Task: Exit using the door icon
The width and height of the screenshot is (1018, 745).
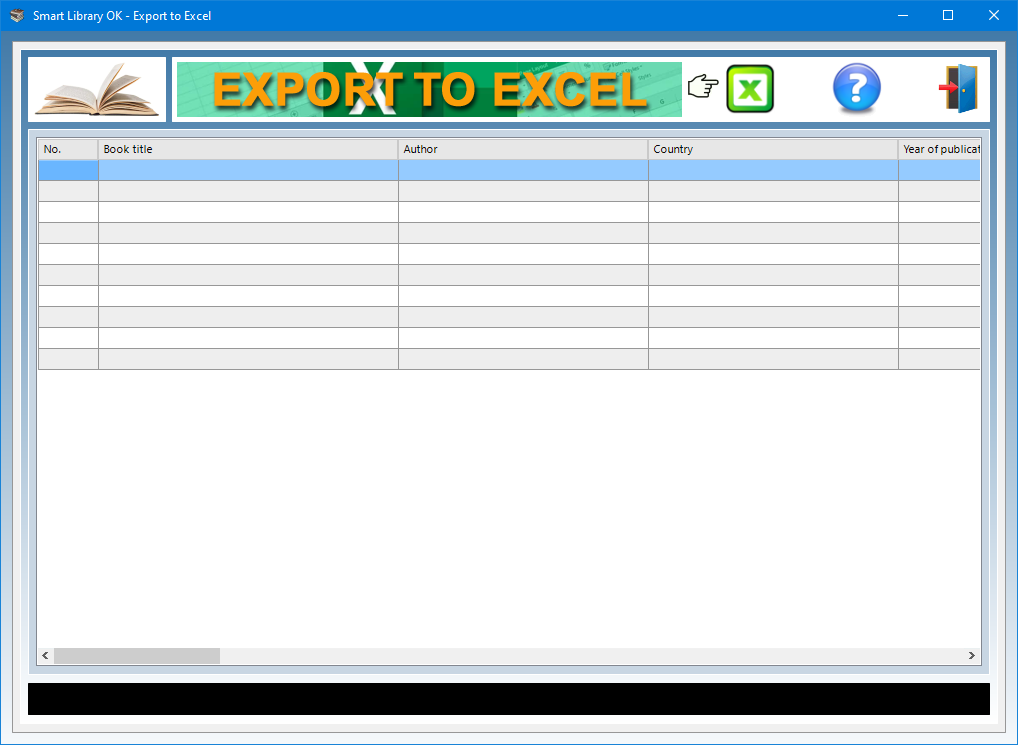Action: (x=958, y=88)
